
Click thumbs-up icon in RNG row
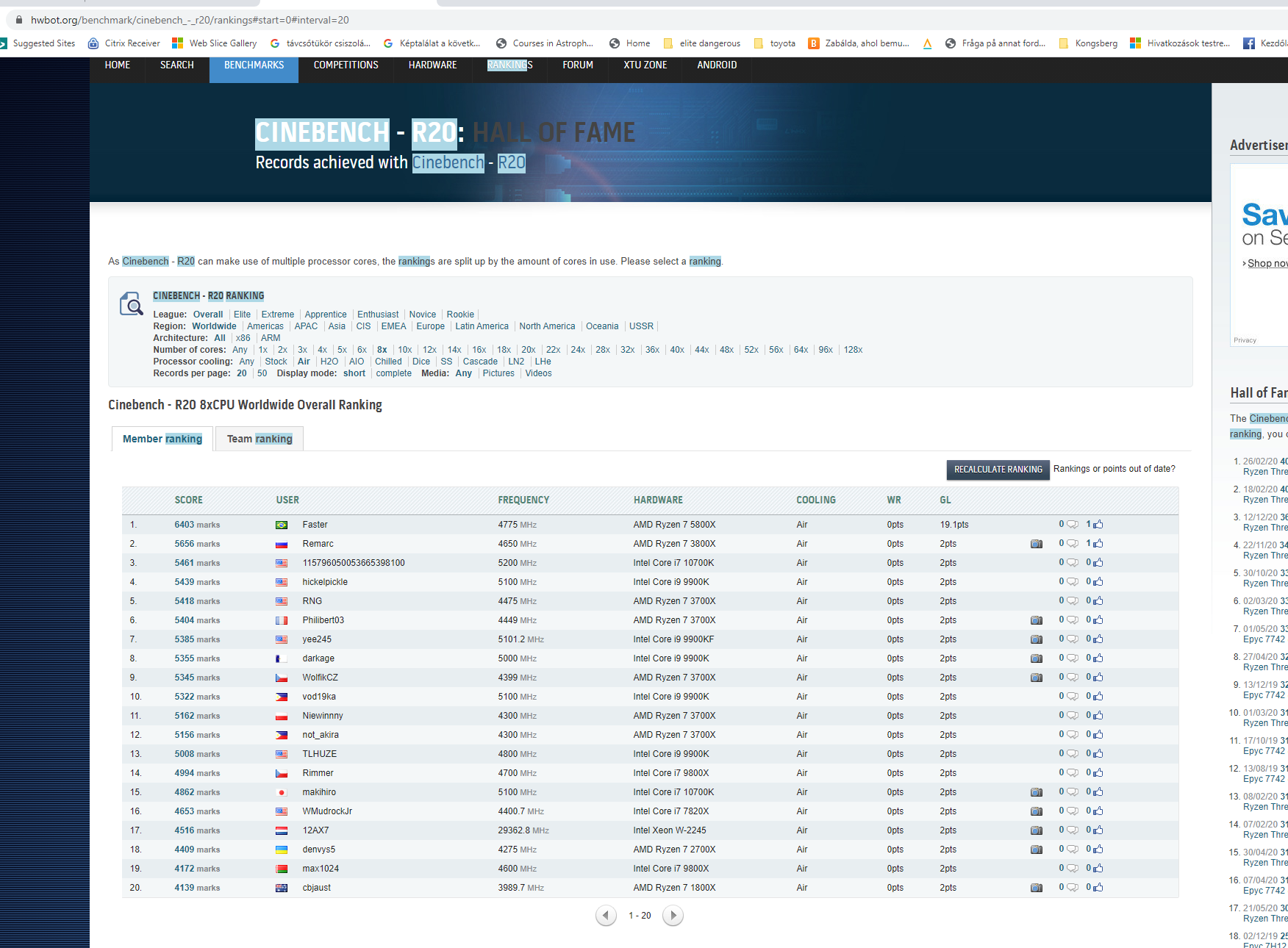(x=1098, y=600)
